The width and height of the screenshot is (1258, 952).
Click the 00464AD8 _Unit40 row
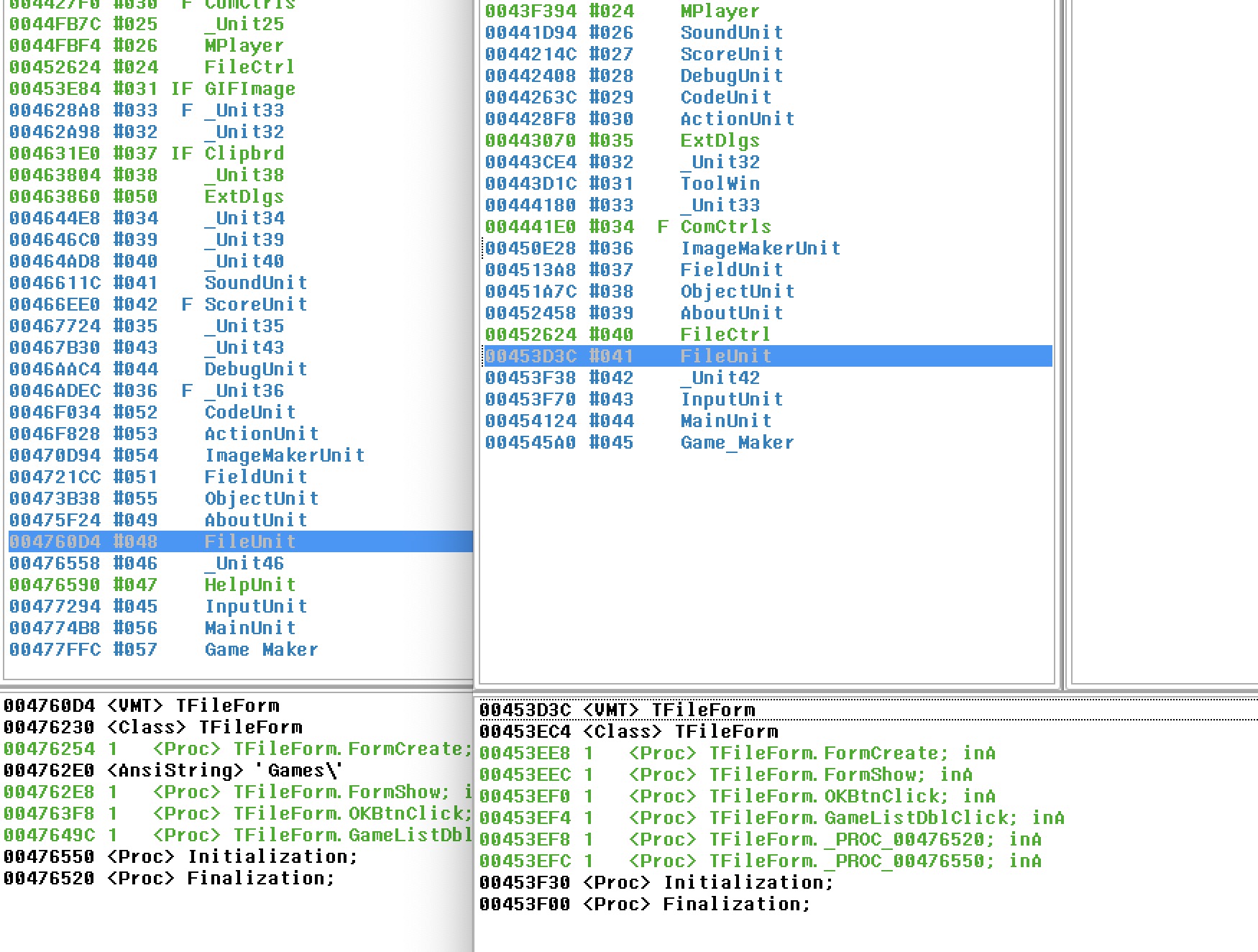240,261
